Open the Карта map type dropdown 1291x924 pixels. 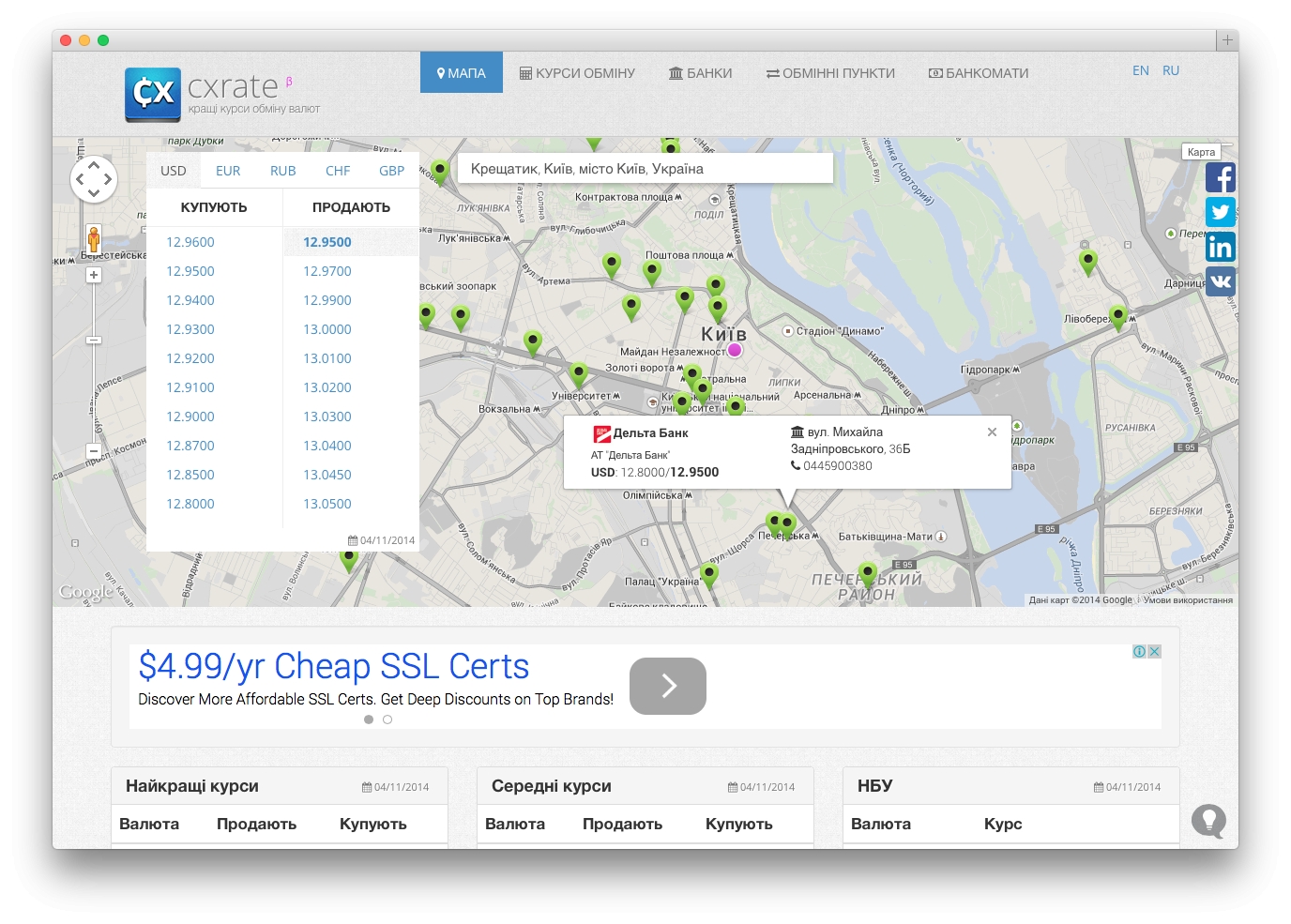1201,152
